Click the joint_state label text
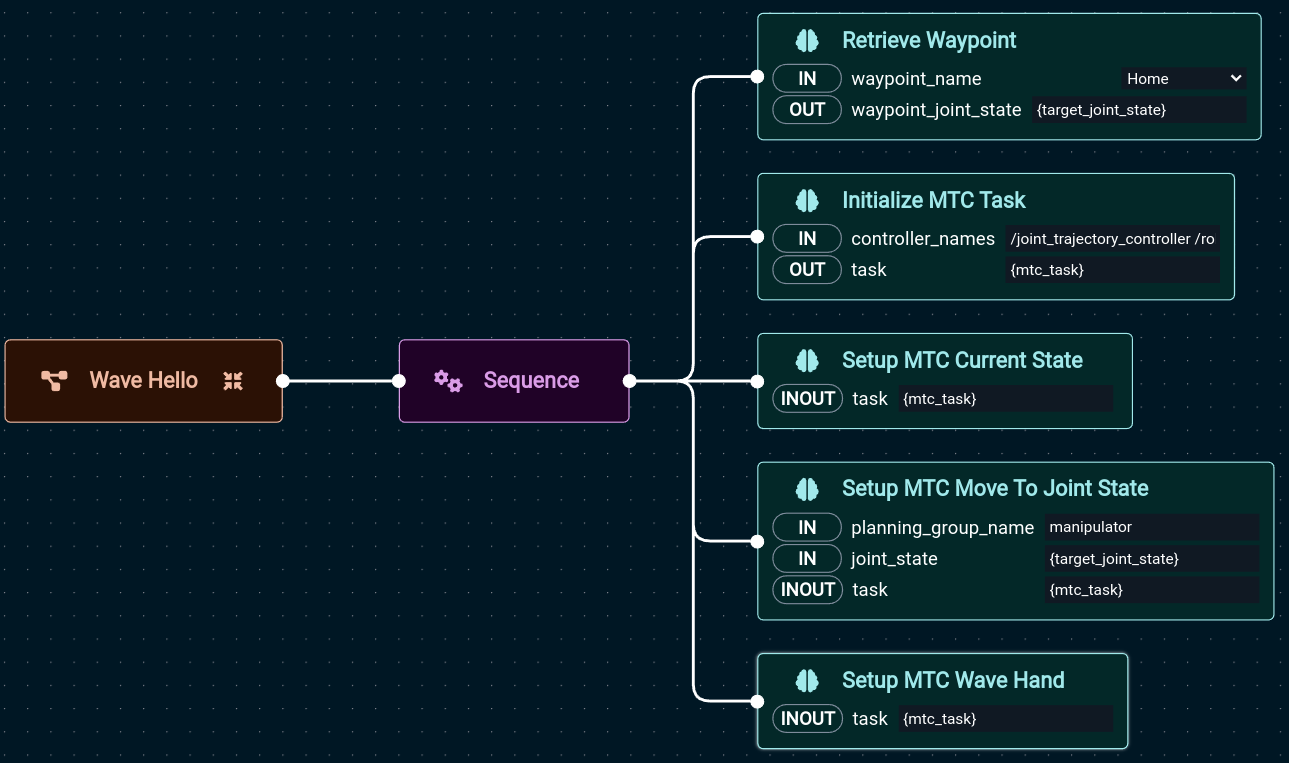The width and height of the screenshot is (1289, 763). click(894, 559)
